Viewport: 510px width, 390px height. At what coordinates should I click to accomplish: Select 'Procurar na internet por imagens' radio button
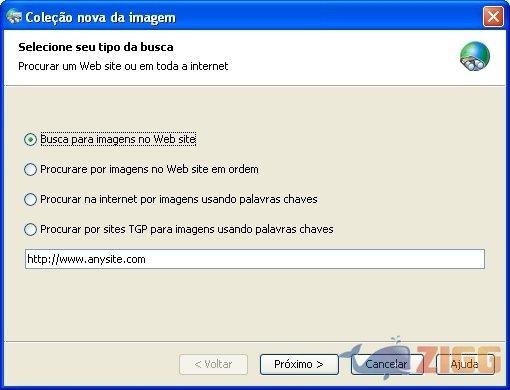tap(30, 199)
